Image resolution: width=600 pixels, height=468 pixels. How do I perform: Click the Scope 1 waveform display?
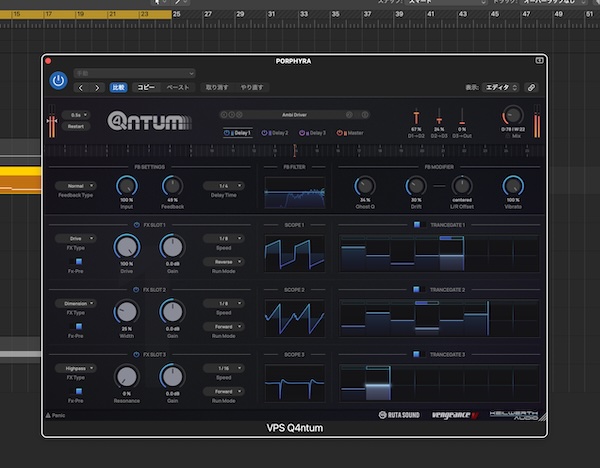point(295,254)
